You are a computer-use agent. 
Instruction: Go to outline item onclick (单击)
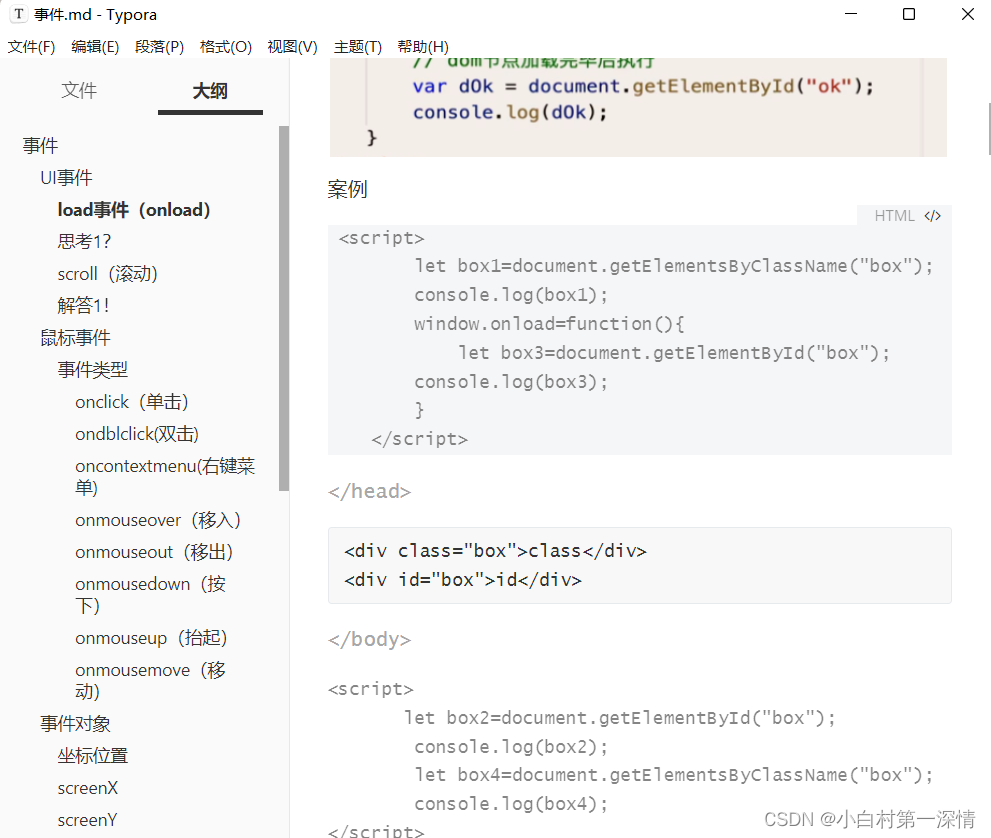tap(132, 402)
